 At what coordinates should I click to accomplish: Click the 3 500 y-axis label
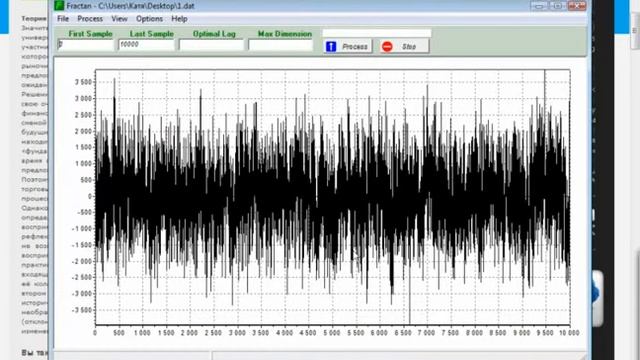click(x=83, y=82)
